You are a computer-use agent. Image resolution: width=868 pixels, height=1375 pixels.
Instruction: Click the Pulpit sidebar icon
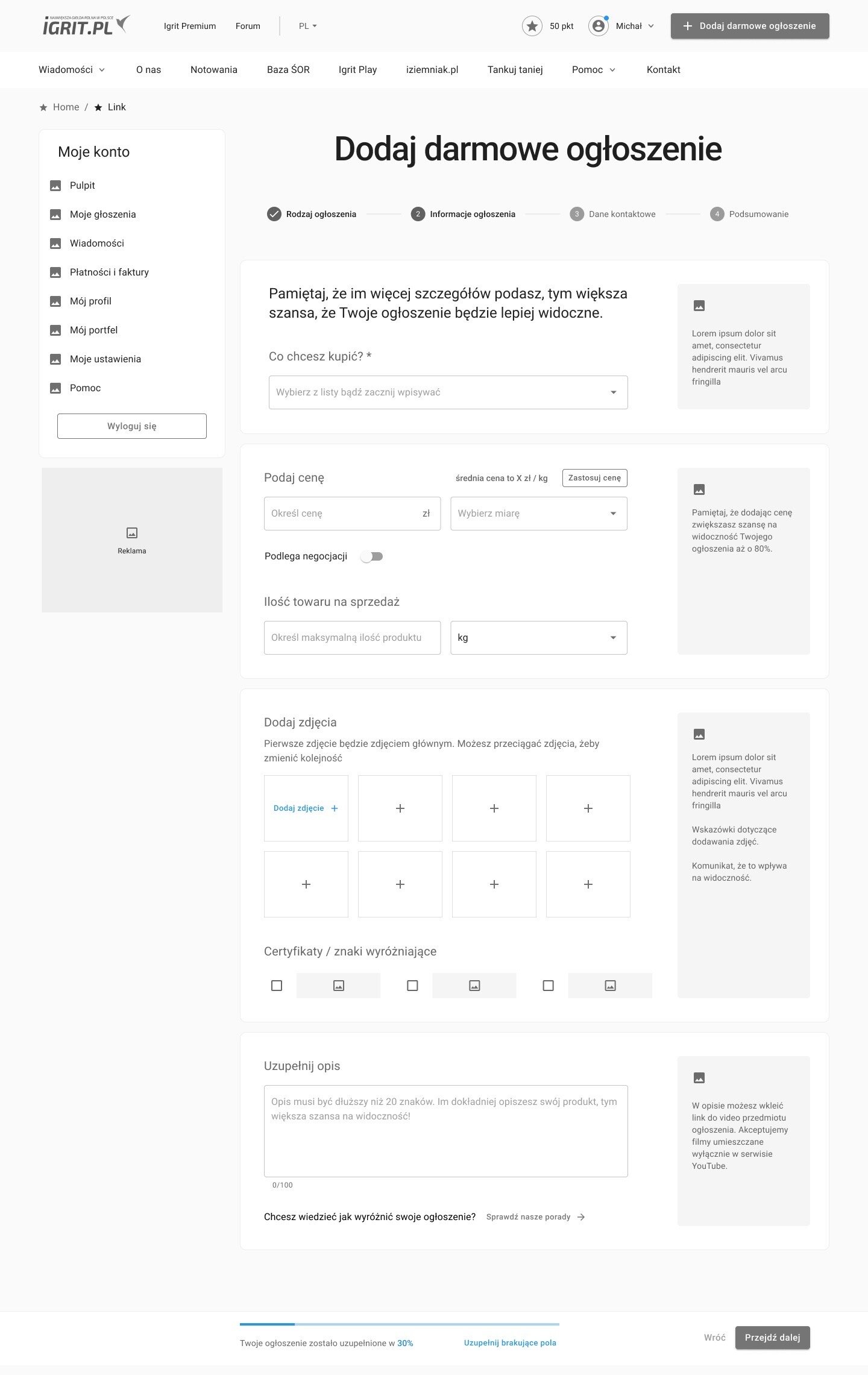tap(55, 186)
